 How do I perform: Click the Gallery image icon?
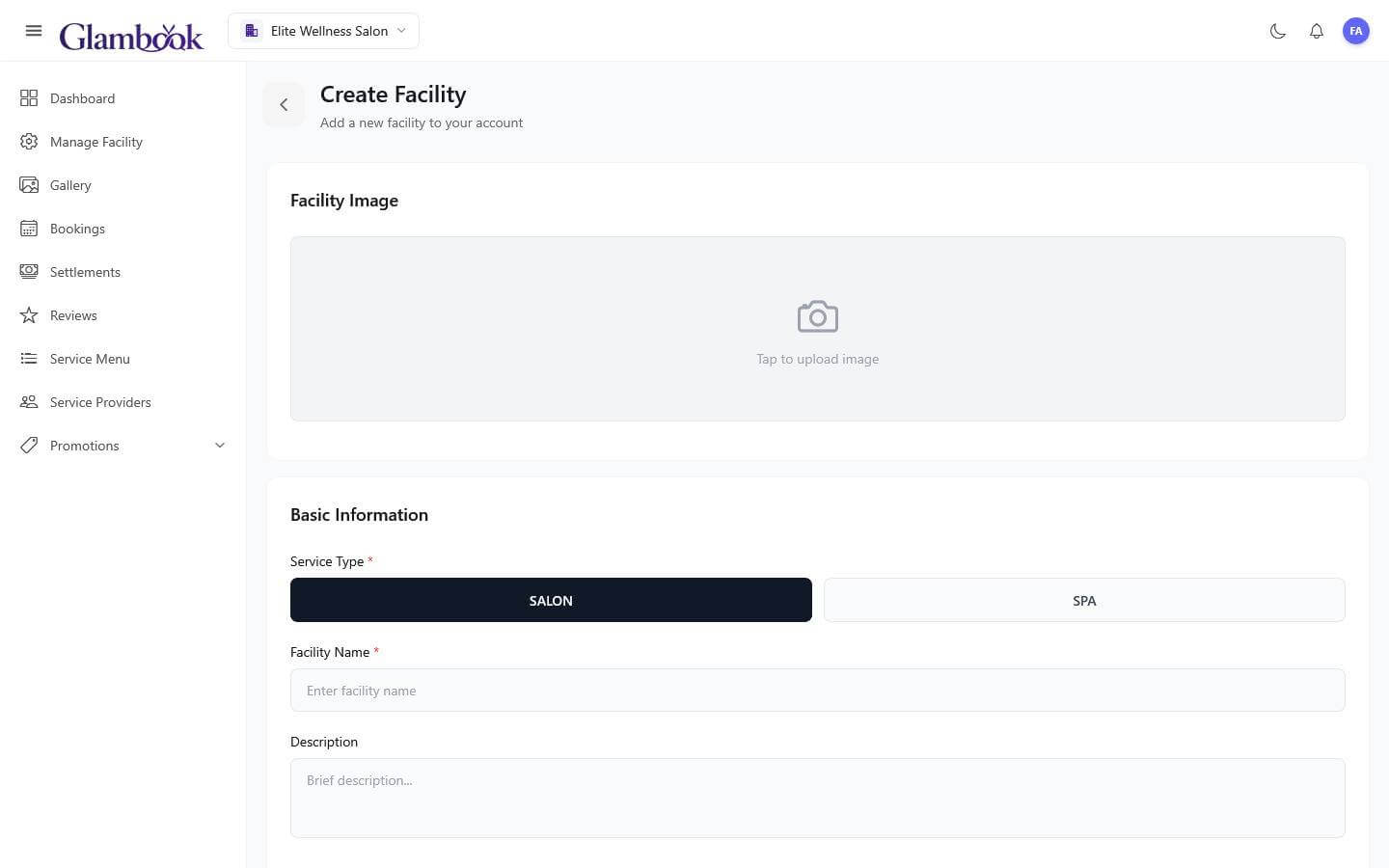[x=29, y=185]
